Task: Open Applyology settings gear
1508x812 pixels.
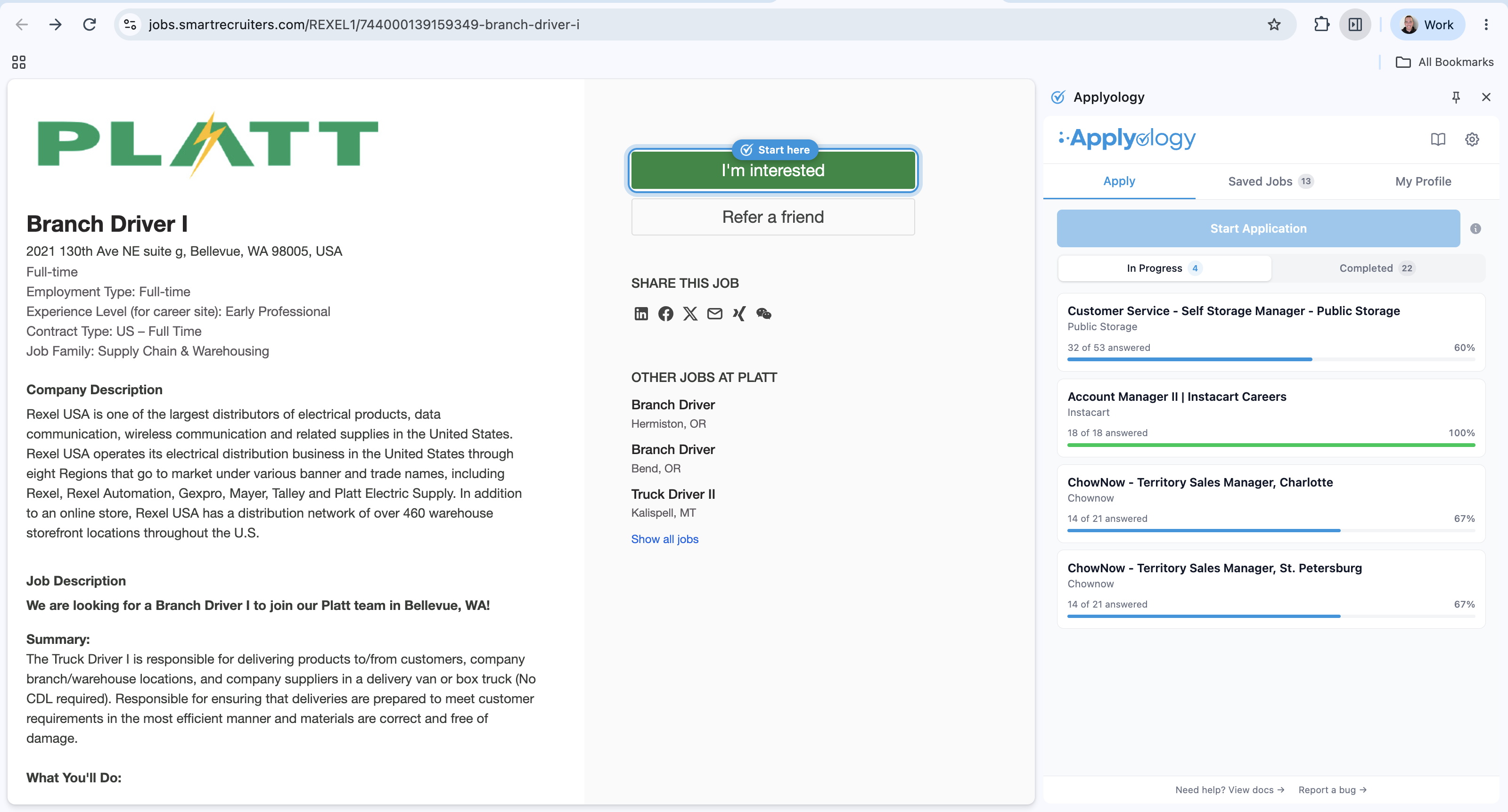Action: tap(1472, 139)
